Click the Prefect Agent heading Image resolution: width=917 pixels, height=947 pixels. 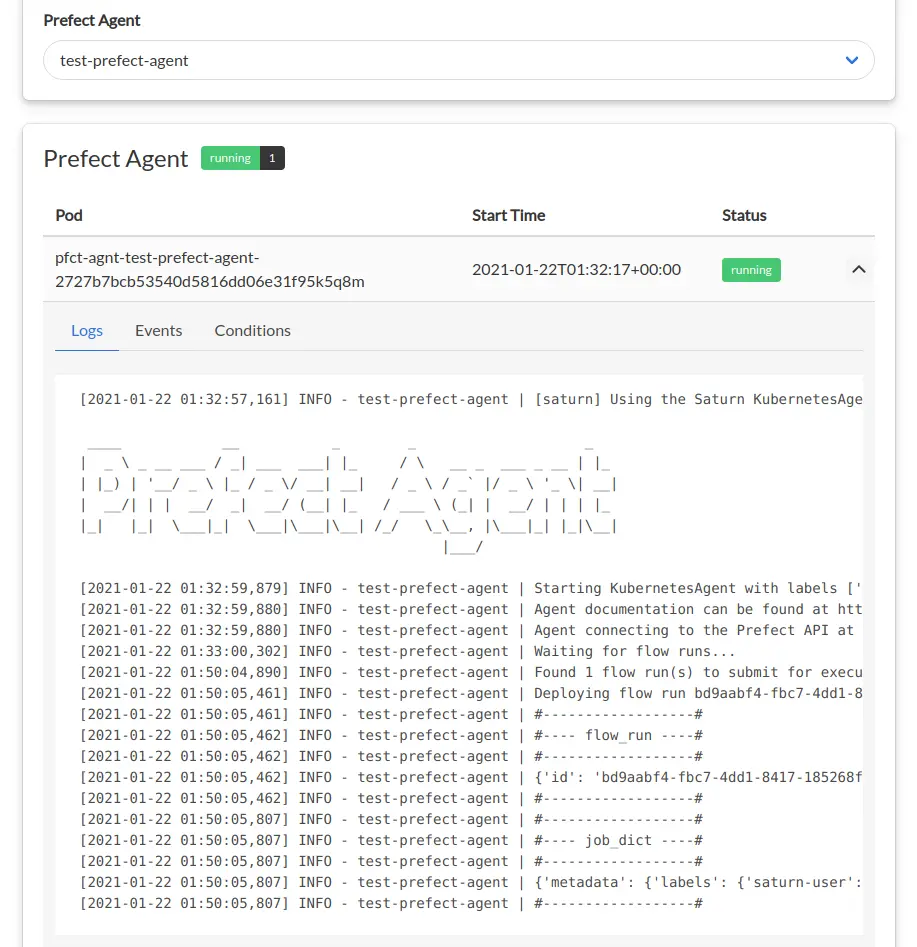tap(115, 159)
